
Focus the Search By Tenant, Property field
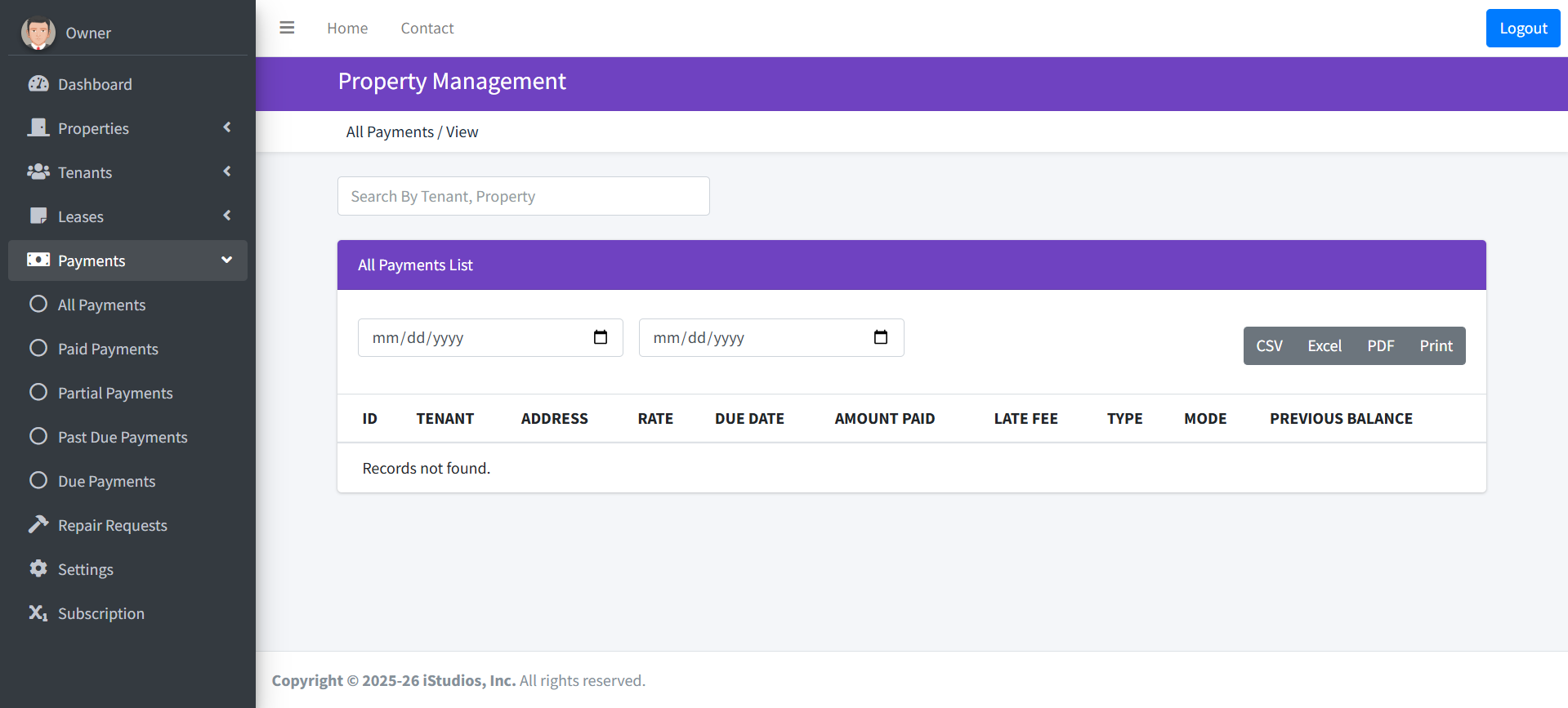point(523,196)
